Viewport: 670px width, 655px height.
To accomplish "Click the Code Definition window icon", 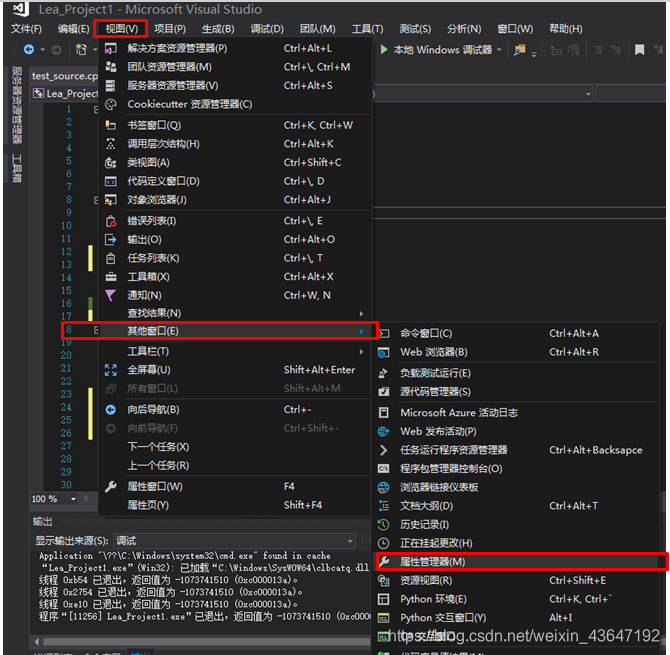I will coord(111,181).
